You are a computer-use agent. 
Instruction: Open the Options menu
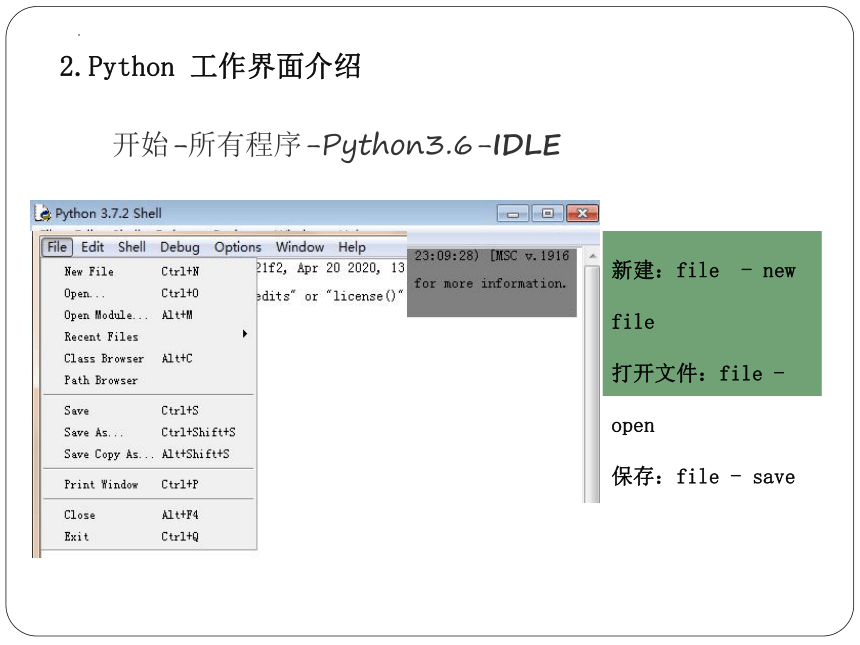pyautogui.click(x=237, y=247)
